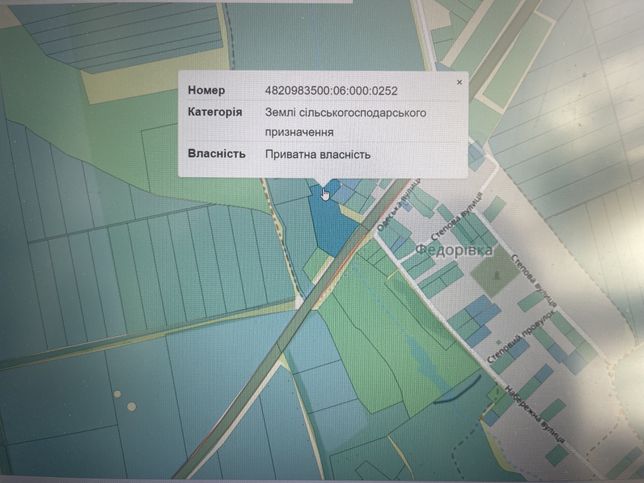Click the Набережна вулиця street label

pyautogui.click(x=534, y=414)
